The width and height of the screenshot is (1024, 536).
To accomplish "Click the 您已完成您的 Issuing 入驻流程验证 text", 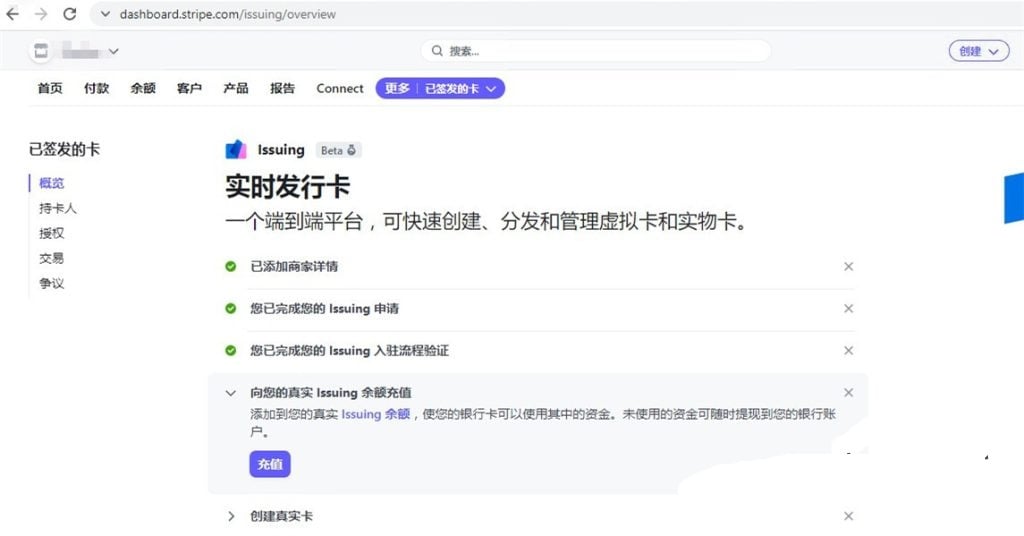I will [349, 351].
